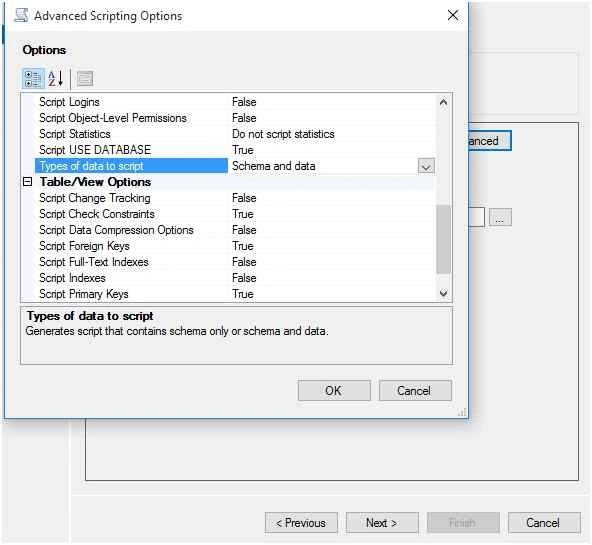Cancel the Advanced Scripting Options dialog
The image size is (592, 545).
click(415, 391)
